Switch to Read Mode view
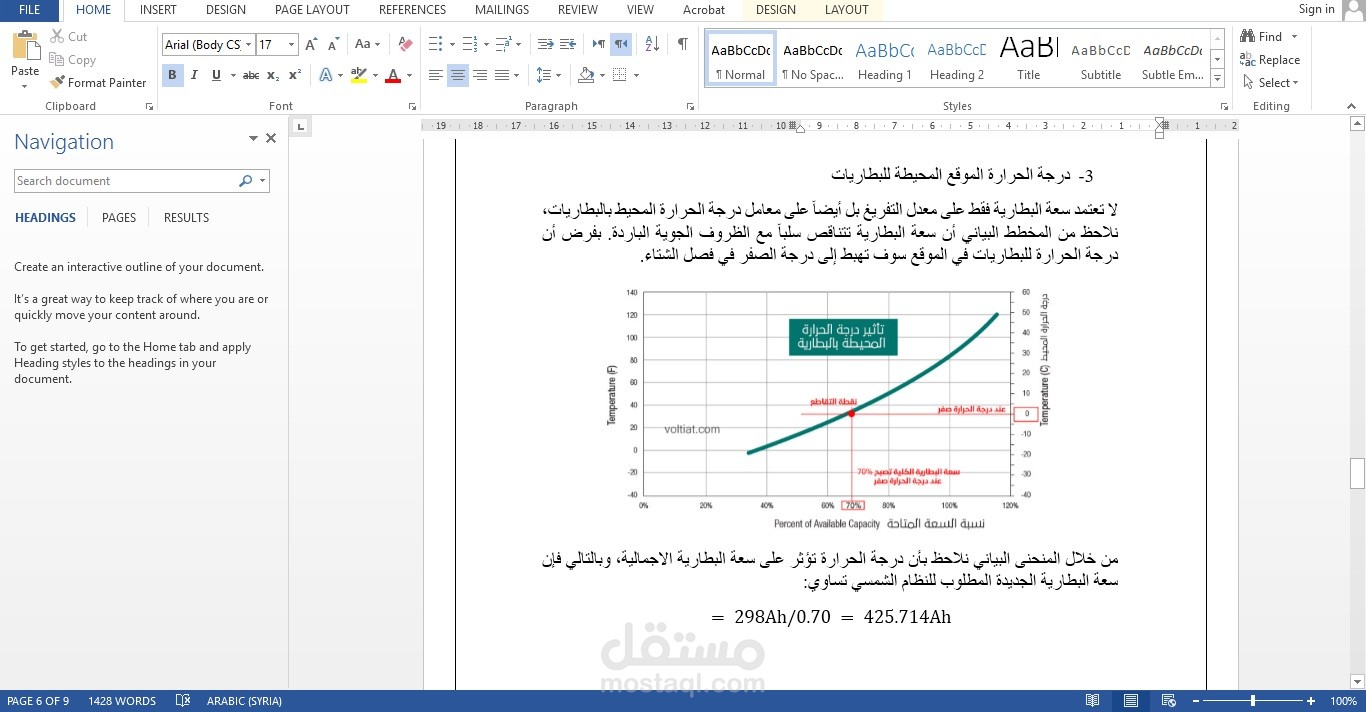1366x712 pixels. (1093, 701)
